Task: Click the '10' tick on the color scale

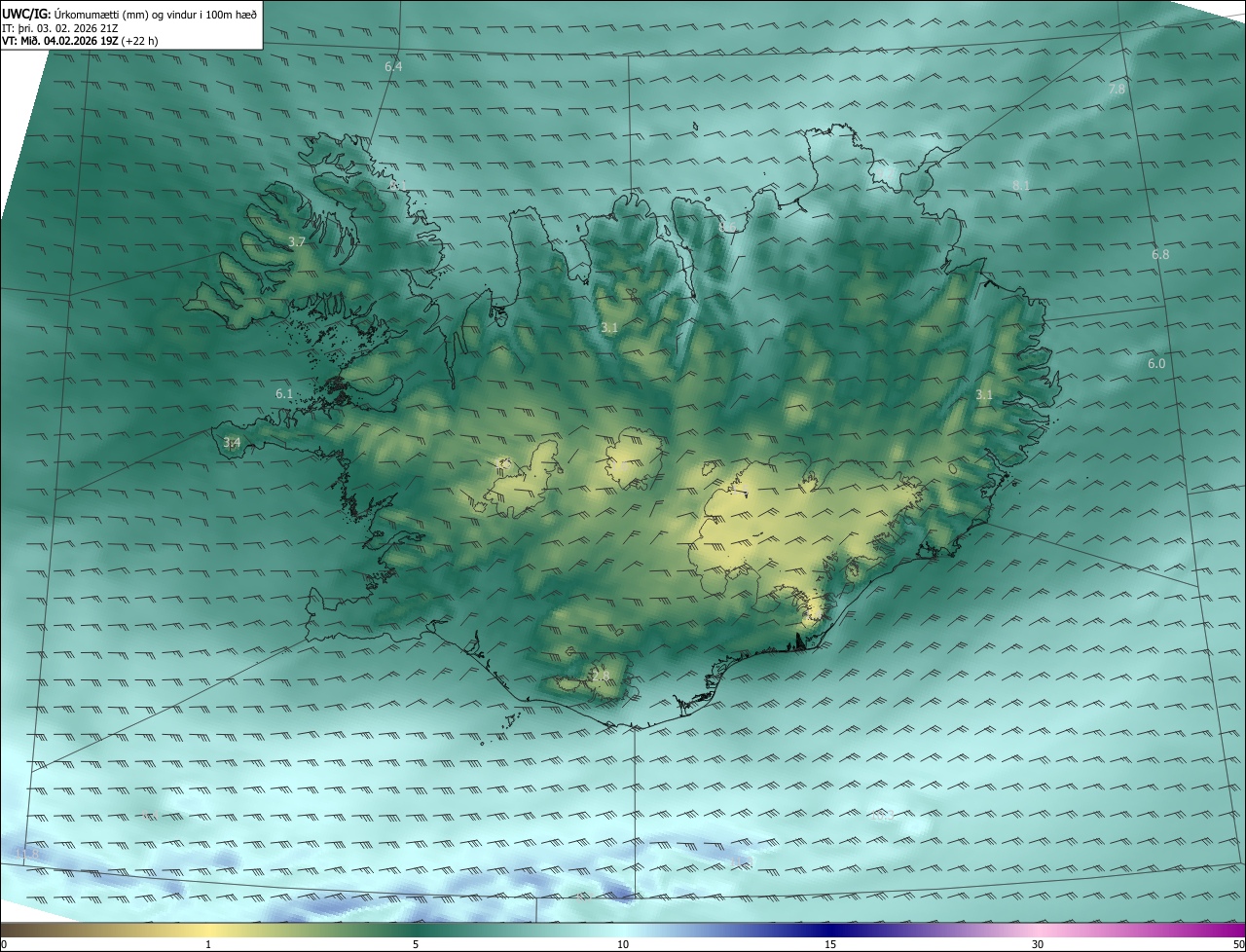Action: [623, 944]
